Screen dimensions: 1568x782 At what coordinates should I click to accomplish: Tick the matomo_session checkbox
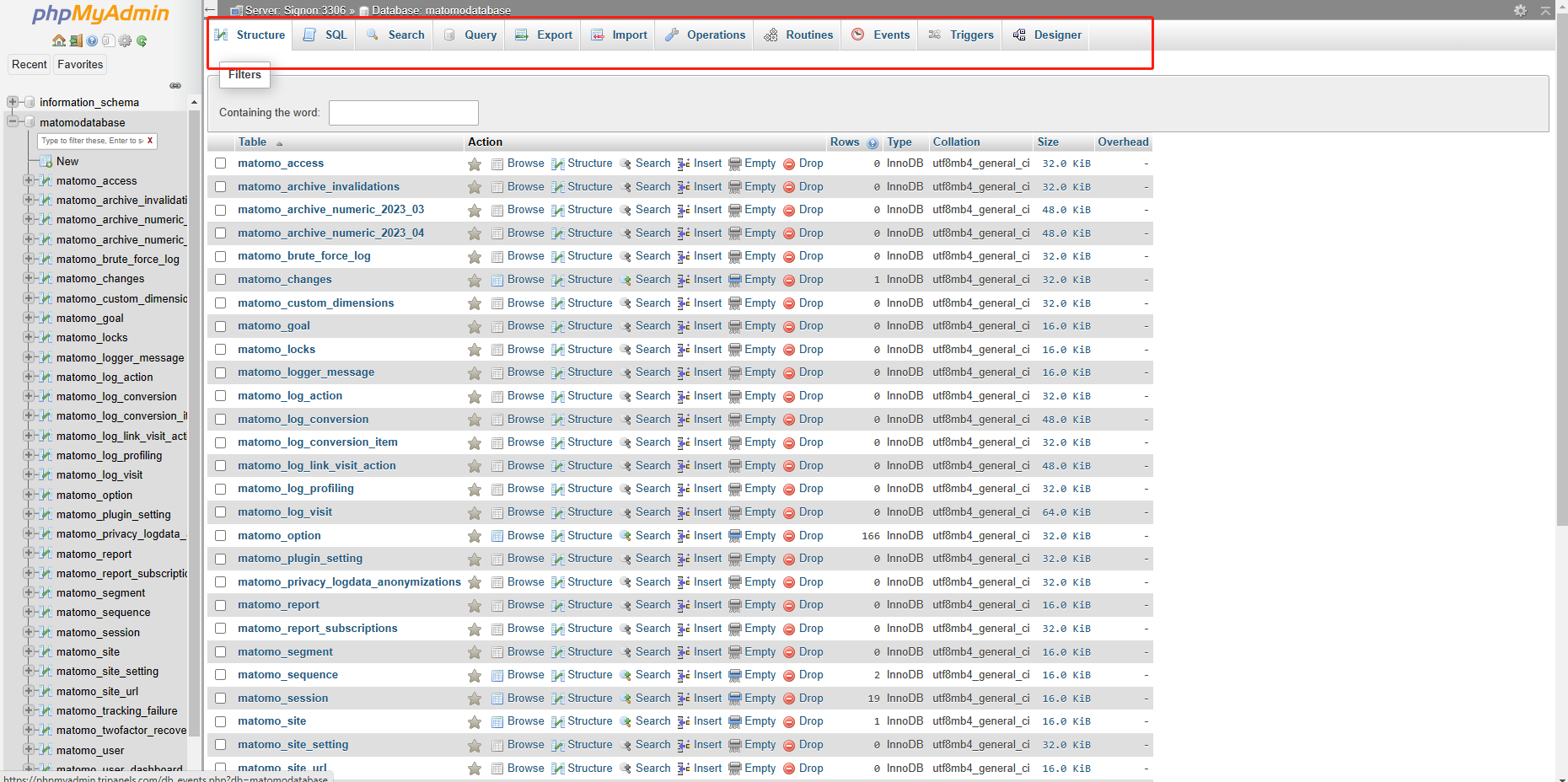coord(220,698)
